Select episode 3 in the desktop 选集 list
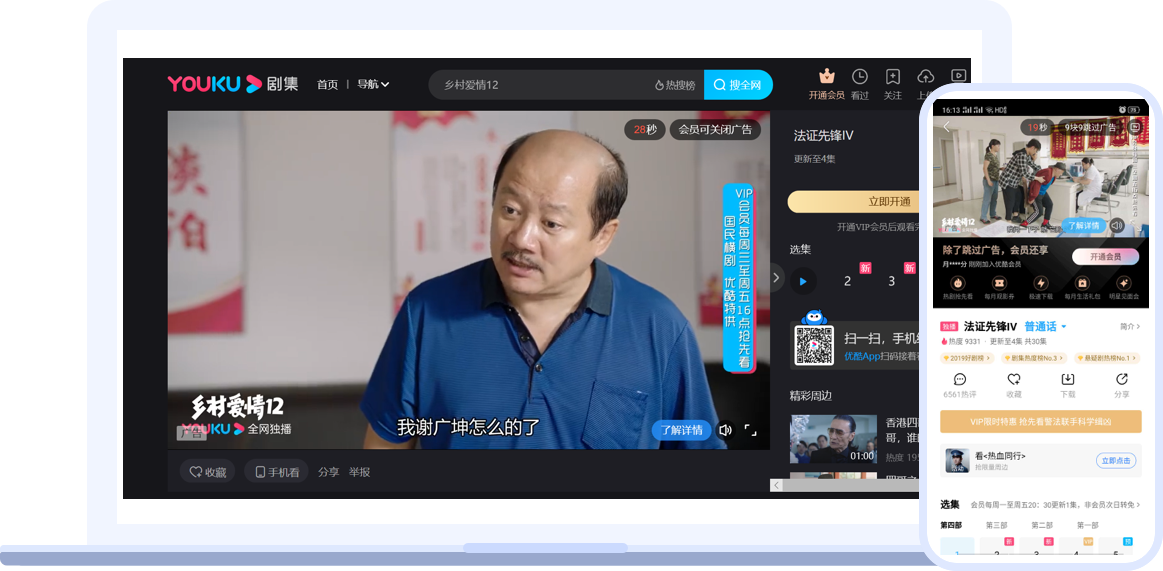1163x571 pixels. [892, 281]
